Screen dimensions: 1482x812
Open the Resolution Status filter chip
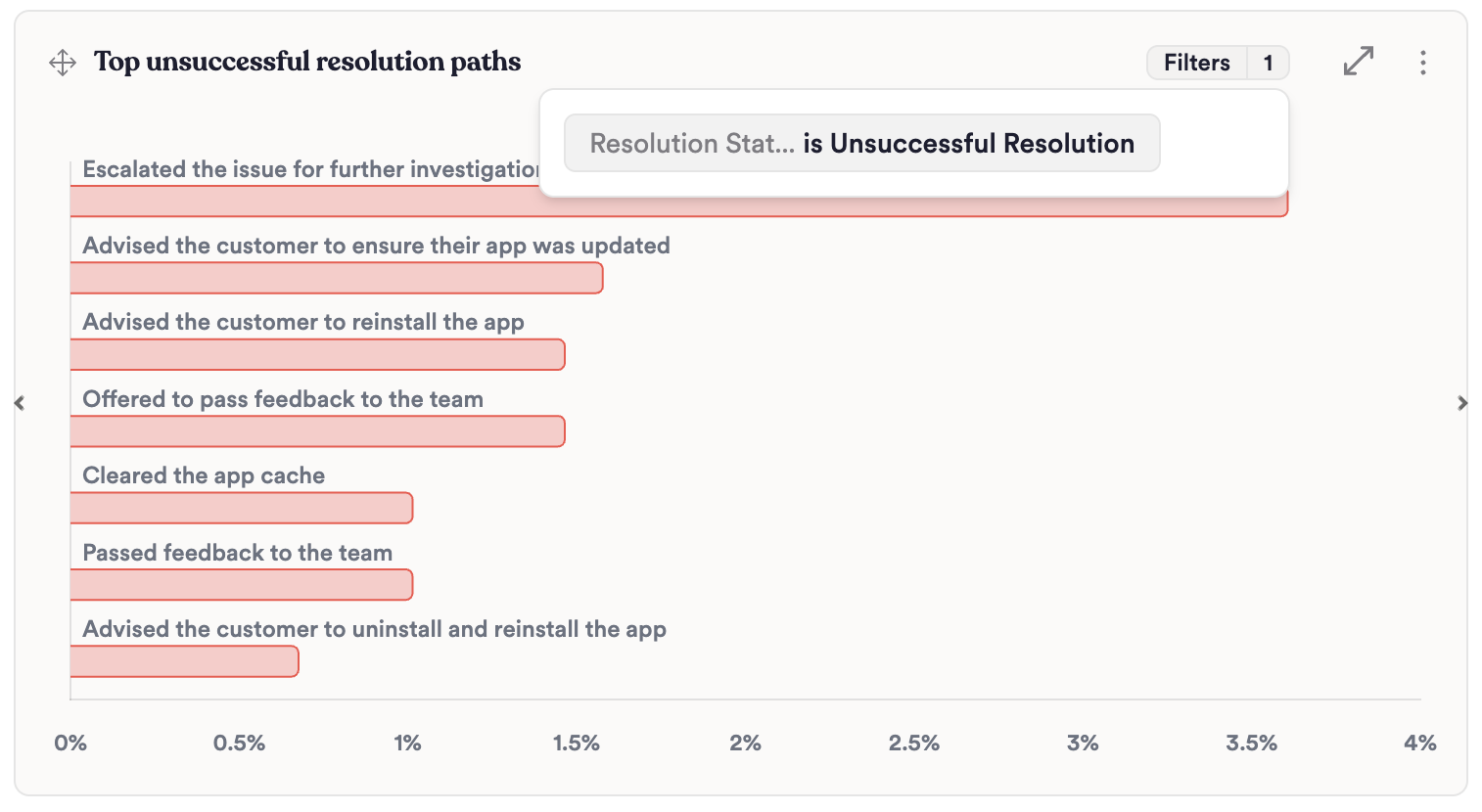861,143
